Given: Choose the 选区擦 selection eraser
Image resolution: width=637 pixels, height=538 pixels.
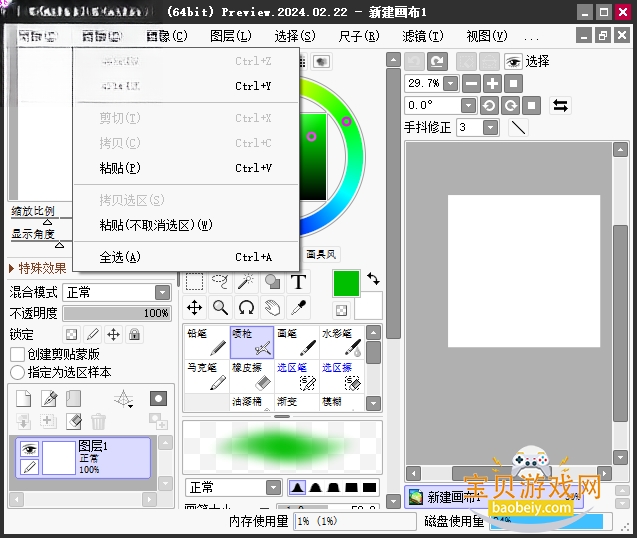Looking at the screenshot, I should pos(341,376).
